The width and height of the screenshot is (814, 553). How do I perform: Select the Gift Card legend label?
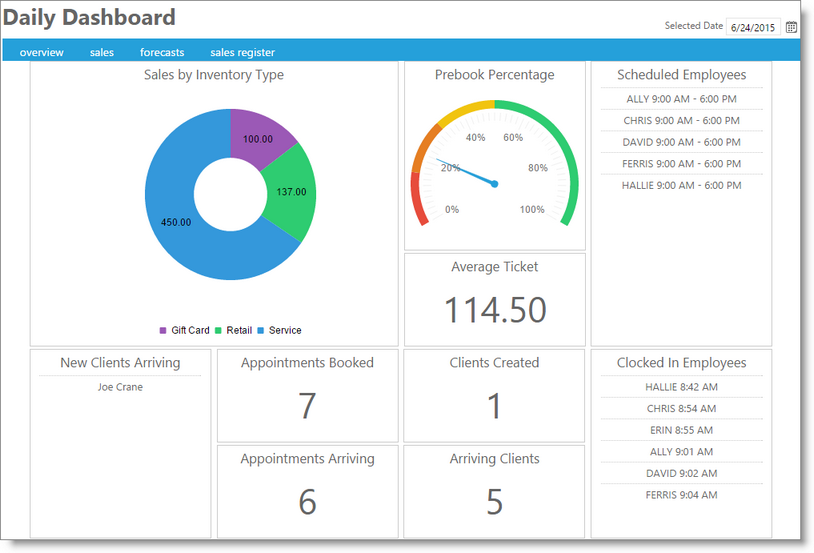click(190, 330)
